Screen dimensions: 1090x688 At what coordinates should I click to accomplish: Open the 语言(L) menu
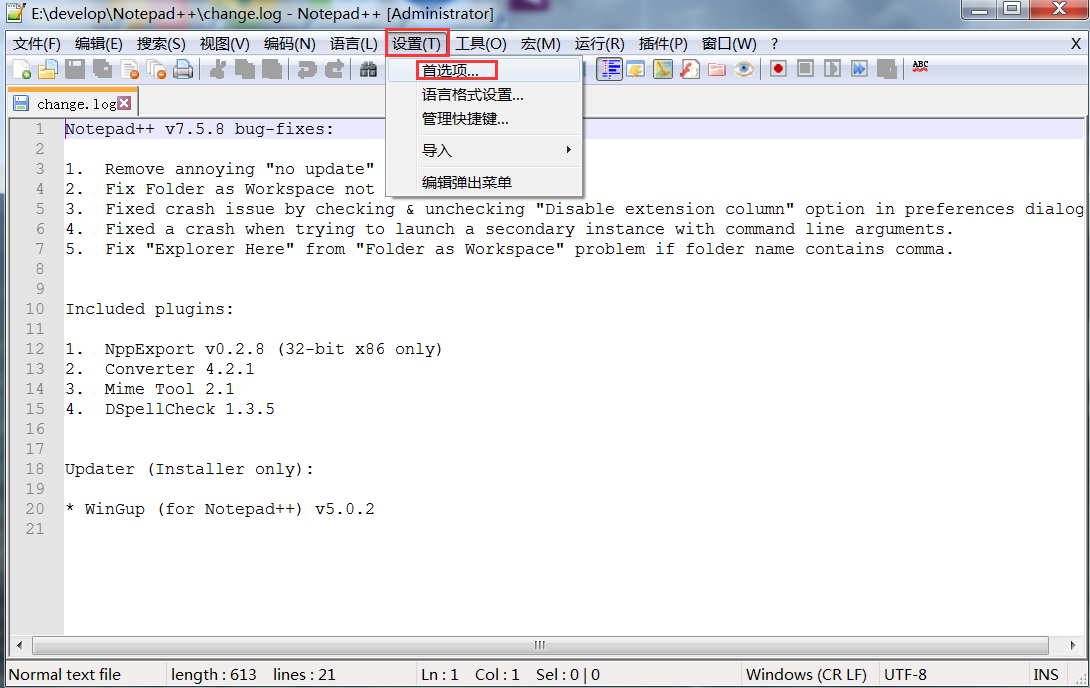(354, 44)
